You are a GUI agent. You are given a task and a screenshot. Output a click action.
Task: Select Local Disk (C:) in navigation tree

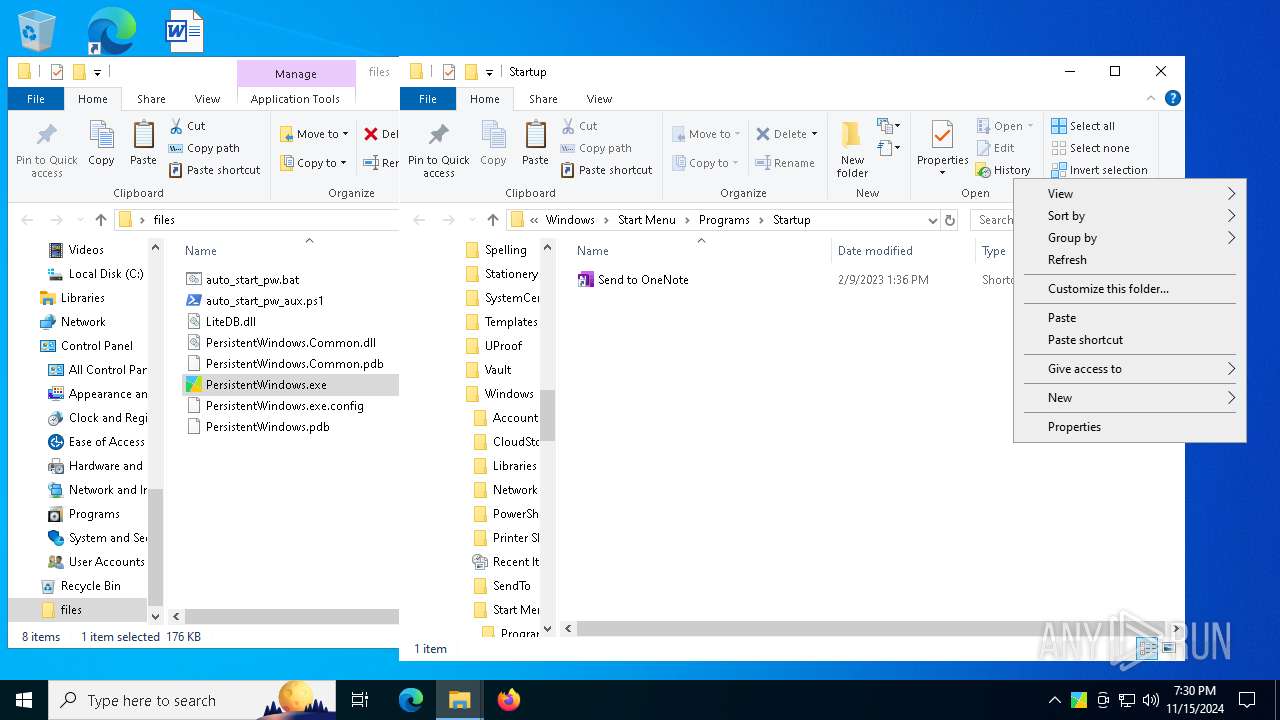(105, 274)
